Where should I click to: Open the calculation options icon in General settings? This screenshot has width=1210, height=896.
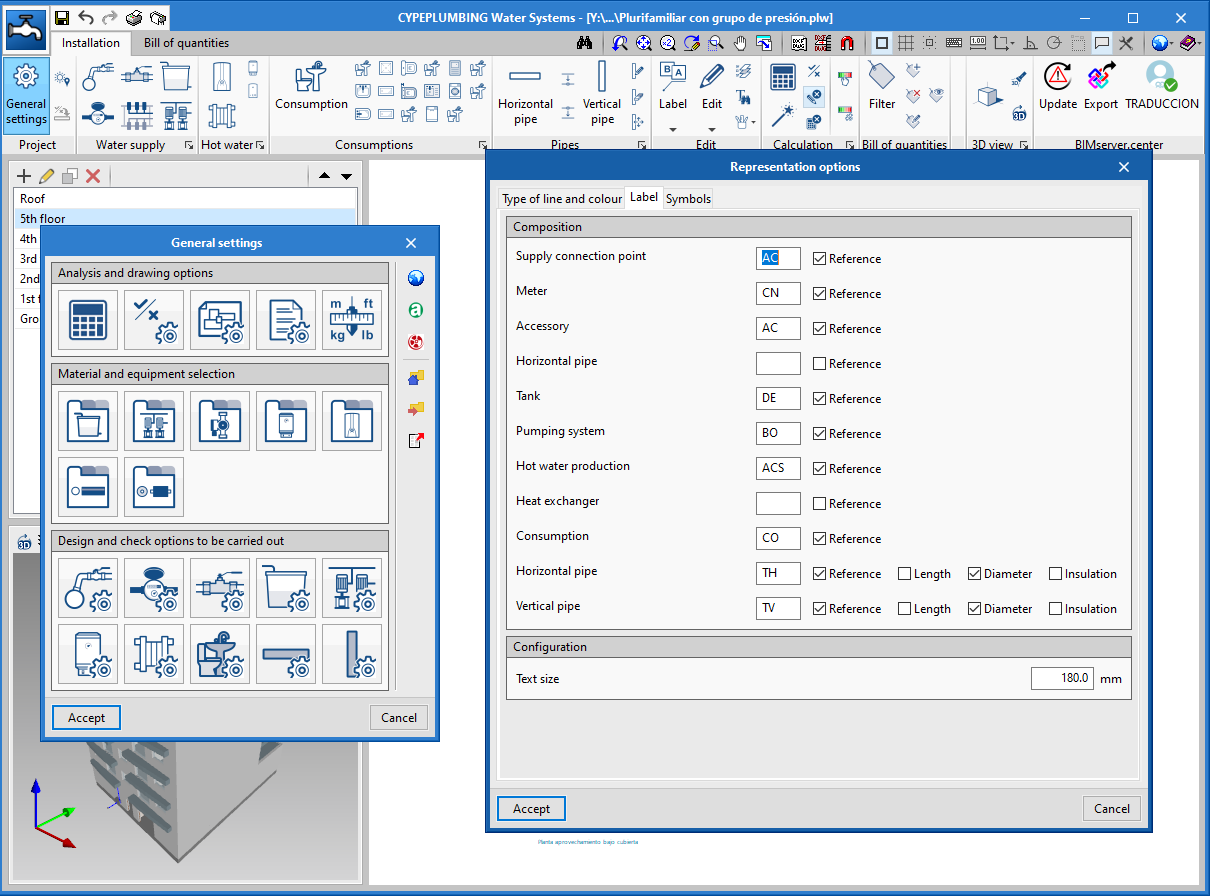[88, 320]
